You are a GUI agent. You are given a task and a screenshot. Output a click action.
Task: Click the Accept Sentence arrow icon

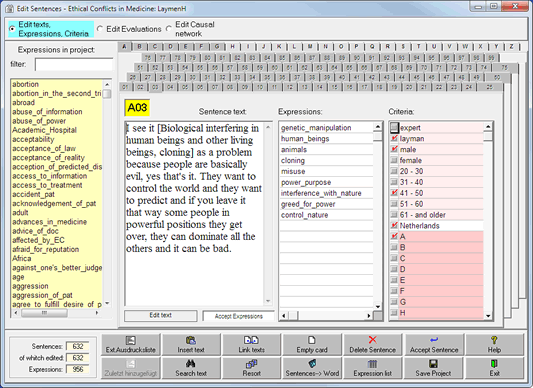tap(434, 340)
